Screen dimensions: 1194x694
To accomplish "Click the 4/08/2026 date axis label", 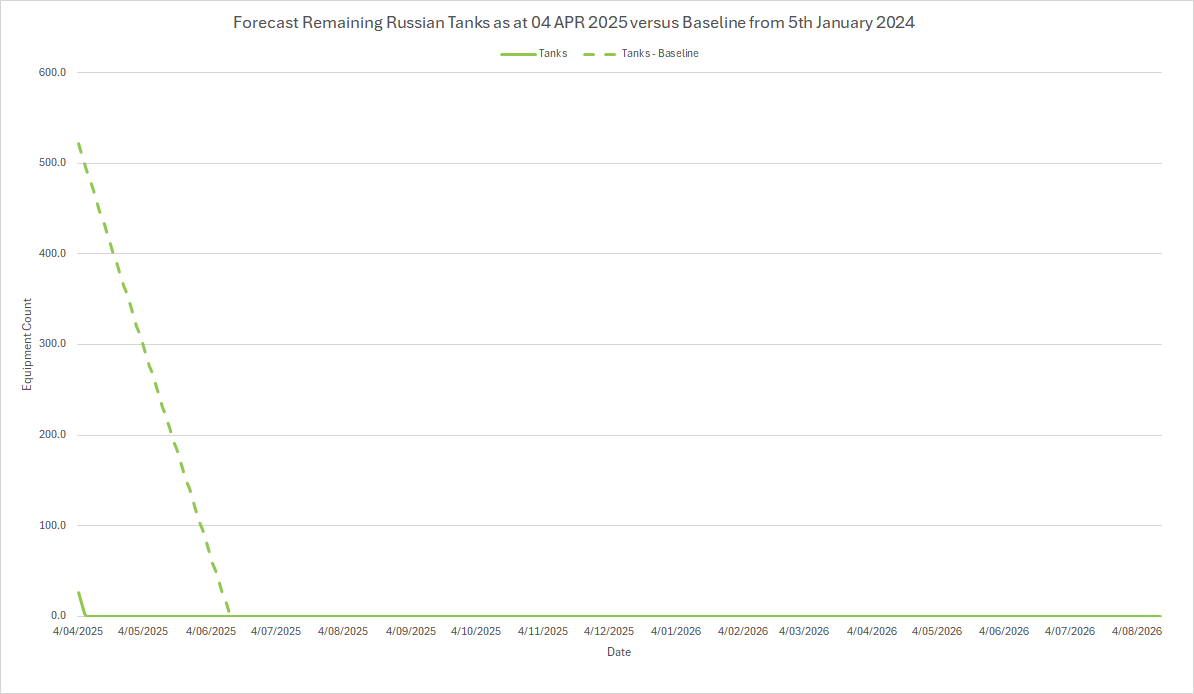I will [x=1136, y=632].
